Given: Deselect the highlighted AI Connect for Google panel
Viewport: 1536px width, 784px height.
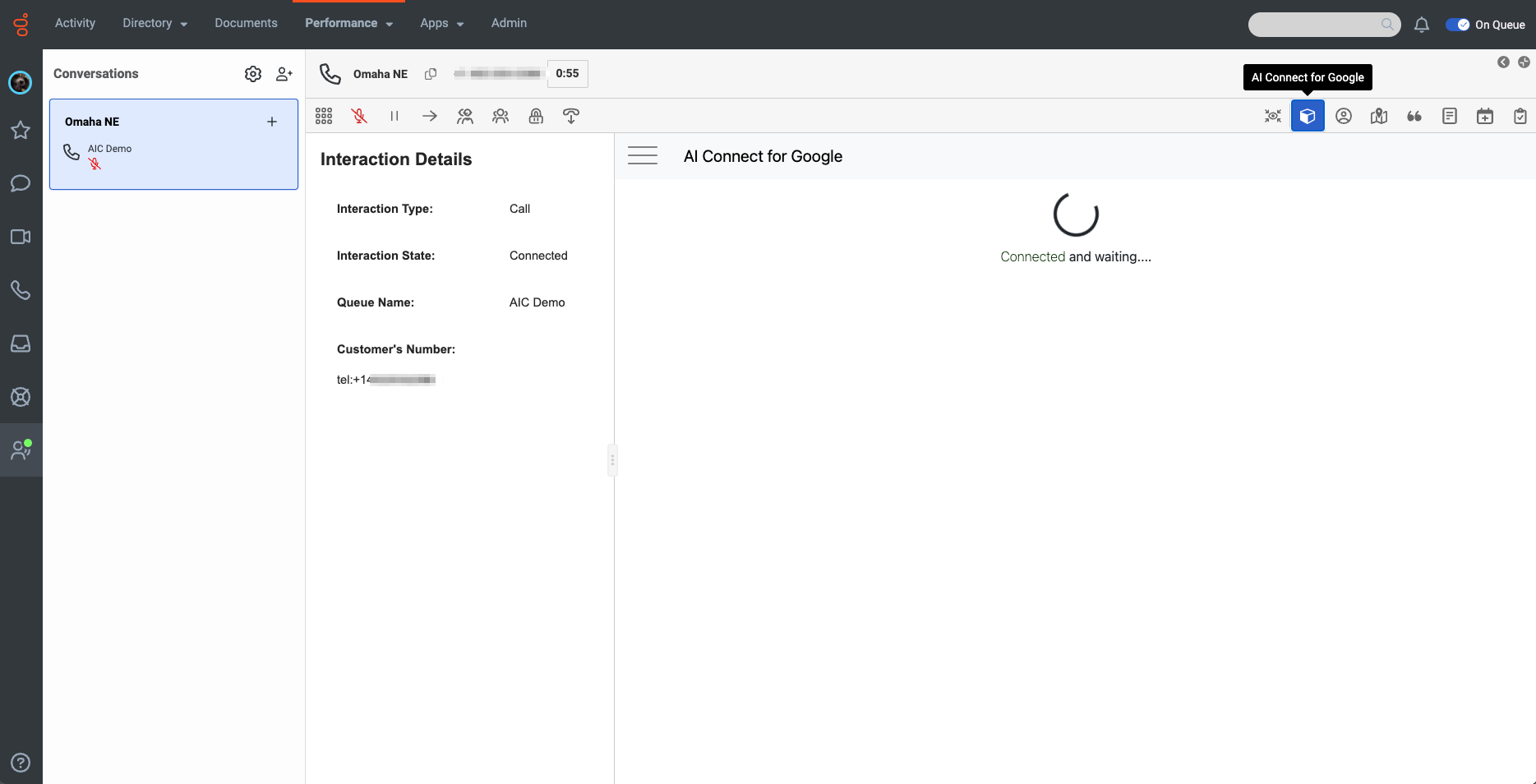Looking at the screenshot, I should point(1308,116).
